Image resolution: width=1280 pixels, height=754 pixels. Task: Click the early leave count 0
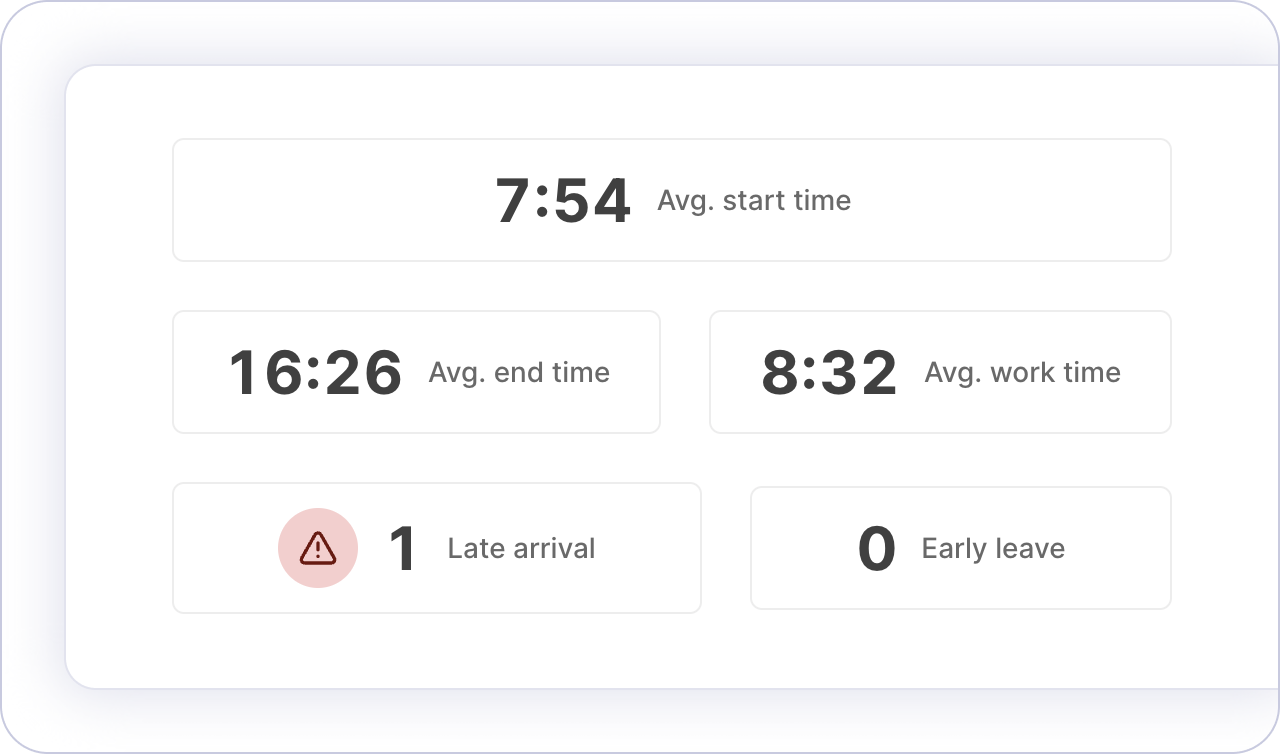(876, 549)
